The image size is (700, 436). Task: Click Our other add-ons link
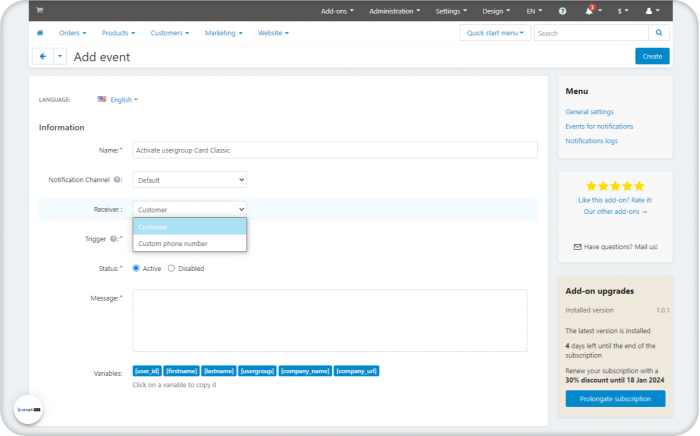point(615,212)
